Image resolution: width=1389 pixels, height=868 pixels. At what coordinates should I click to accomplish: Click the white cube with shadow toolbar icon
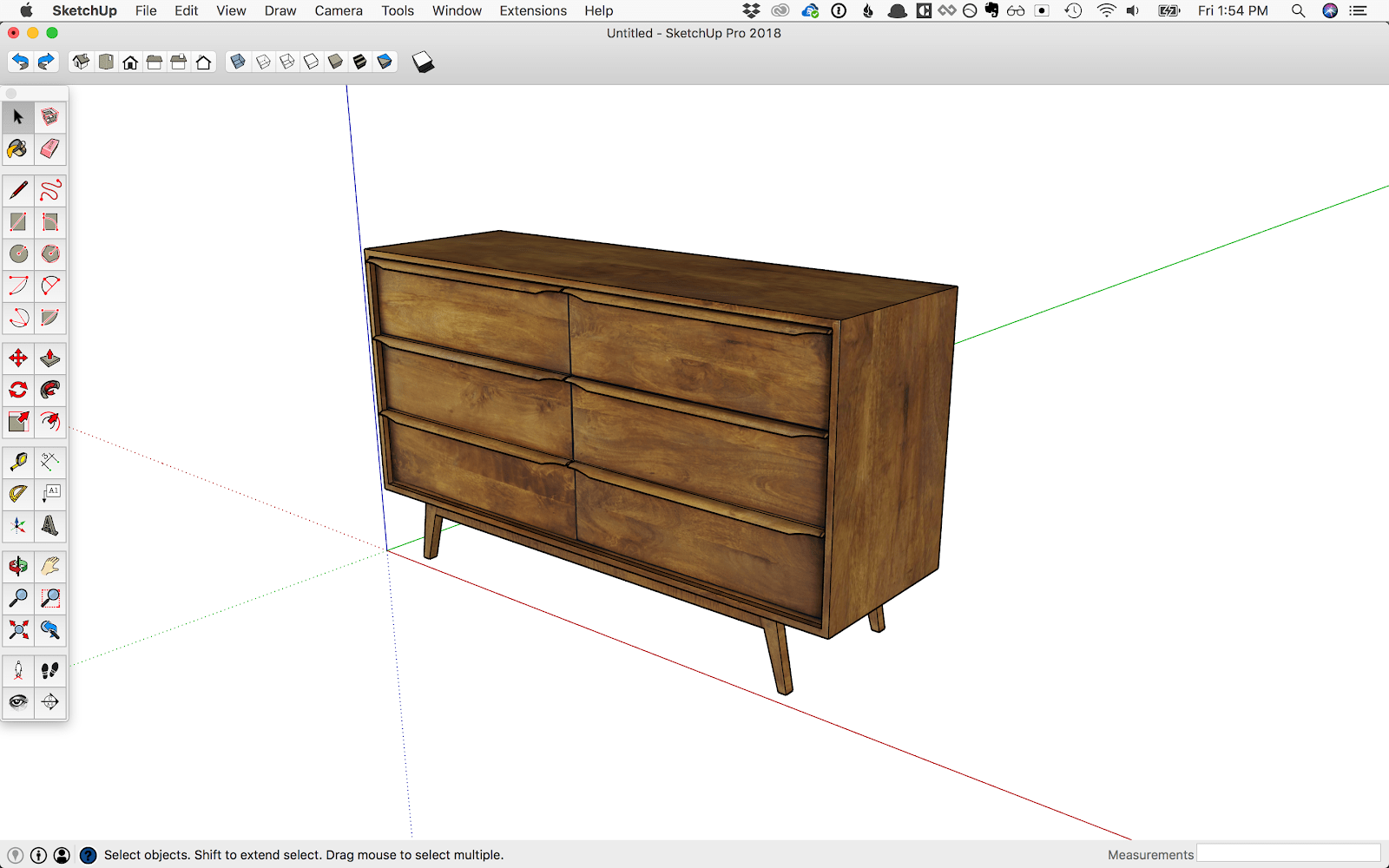tap(423, 62)
